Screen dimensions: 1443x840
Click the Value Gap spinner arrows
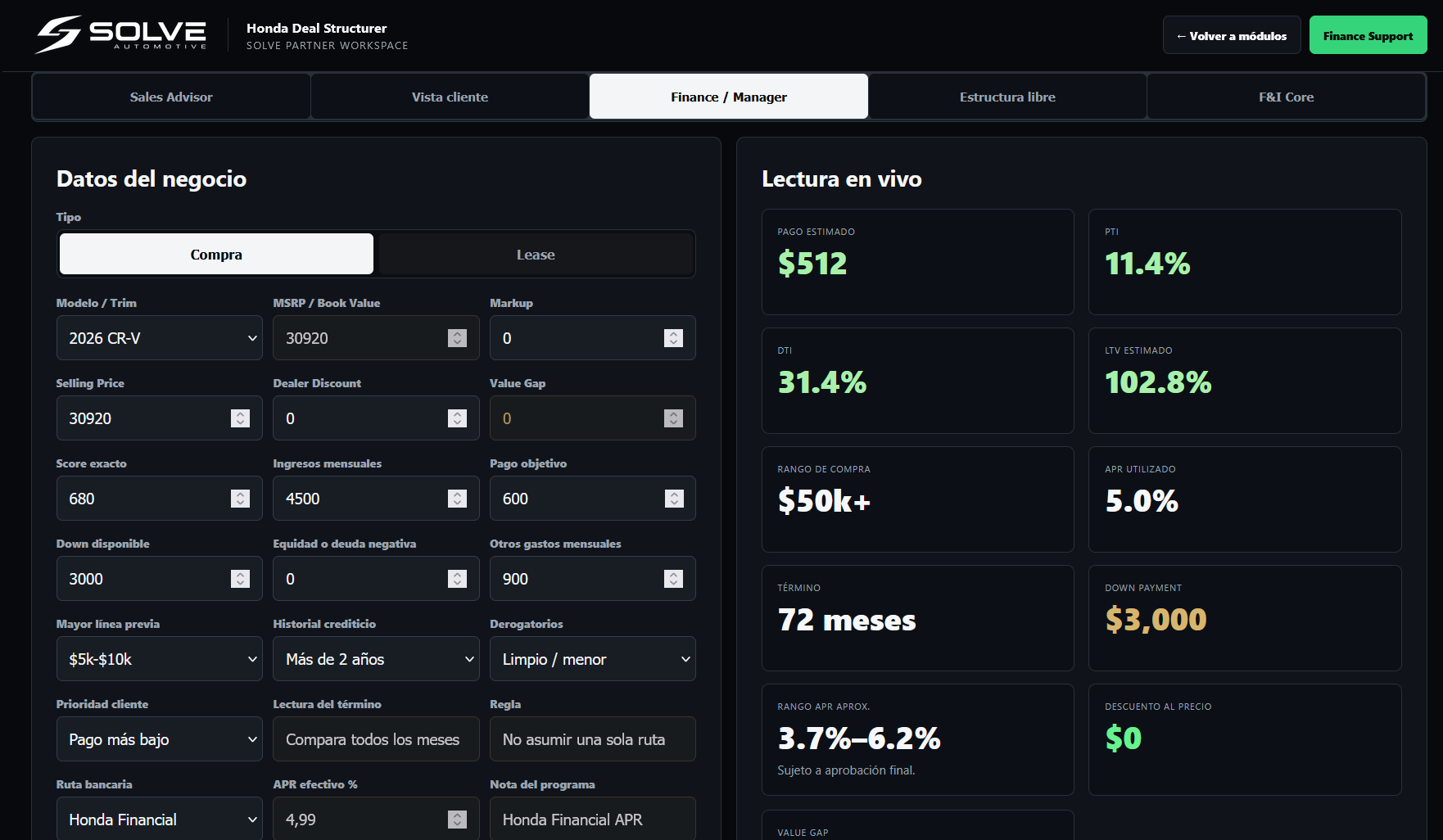673,418
